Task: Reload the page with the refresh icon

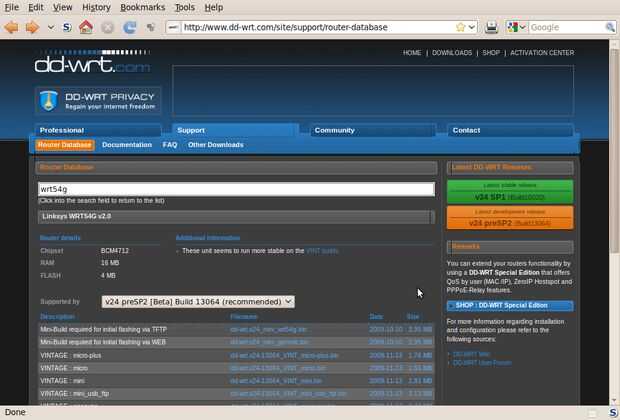Action: coord(129,27)
